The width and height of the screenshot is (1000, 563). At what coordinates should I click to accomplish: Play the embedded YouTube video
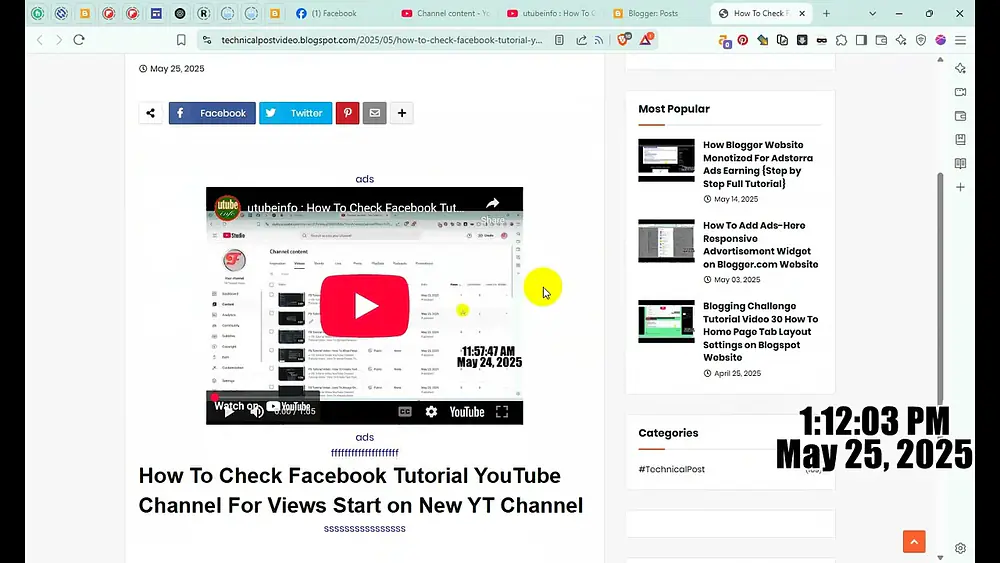(x=365, y=305)
